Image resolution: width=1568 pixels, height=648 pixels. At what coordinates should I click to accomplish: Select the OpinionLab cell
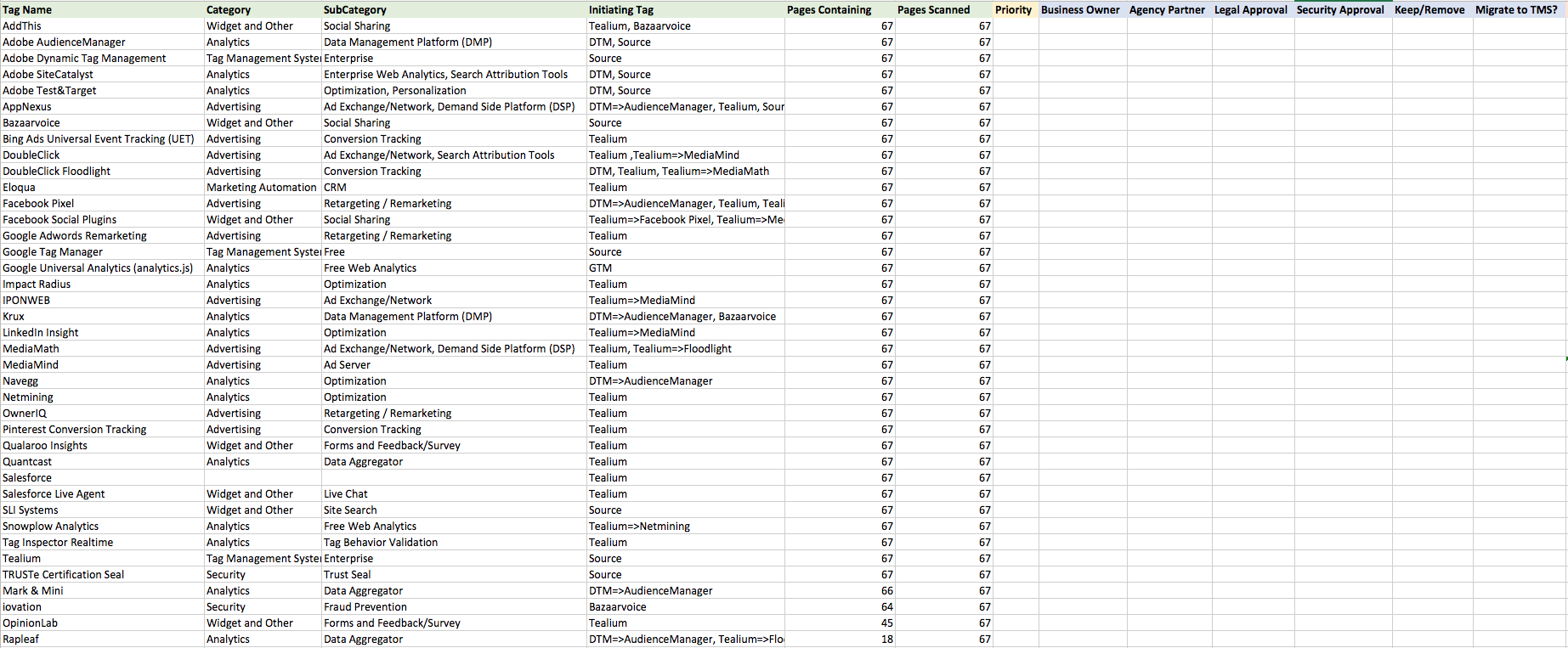pos(102,623)
